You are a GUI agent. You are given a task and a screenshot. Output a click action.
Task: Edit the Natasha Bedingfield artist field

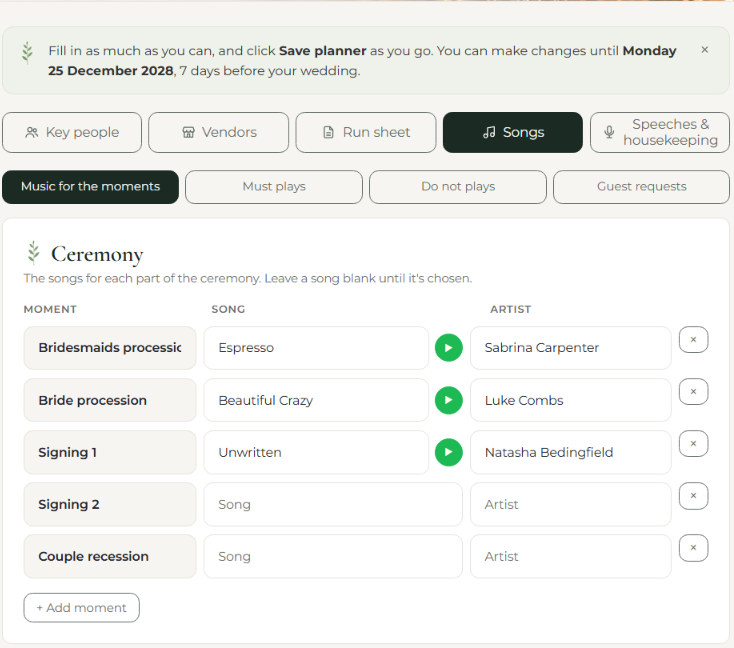[x=571, y=452]
